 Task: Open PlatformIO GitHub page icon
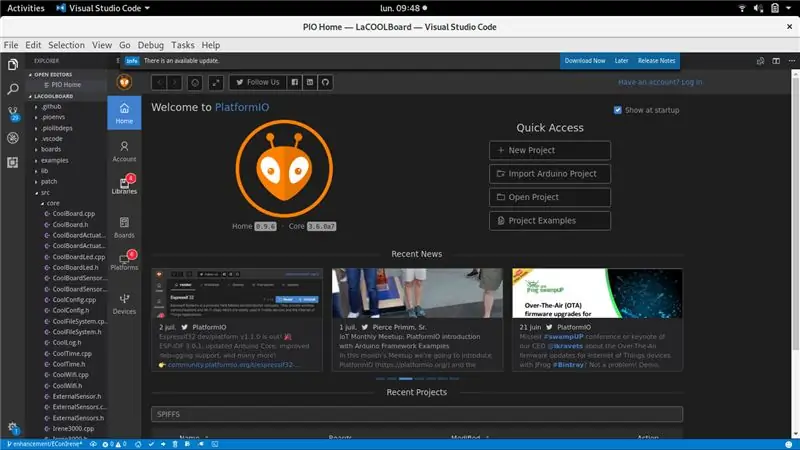pyautogui.click(x=325, y=82)
